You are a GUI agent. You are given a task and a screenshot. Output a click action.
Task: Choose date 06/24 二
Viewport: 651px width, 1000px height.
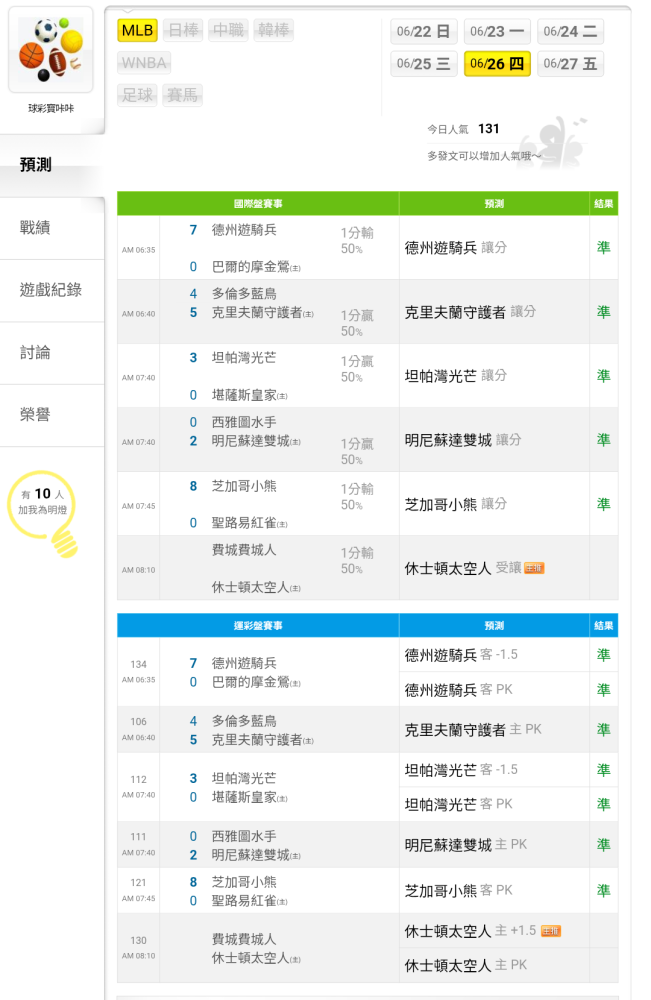coord(570,31)
